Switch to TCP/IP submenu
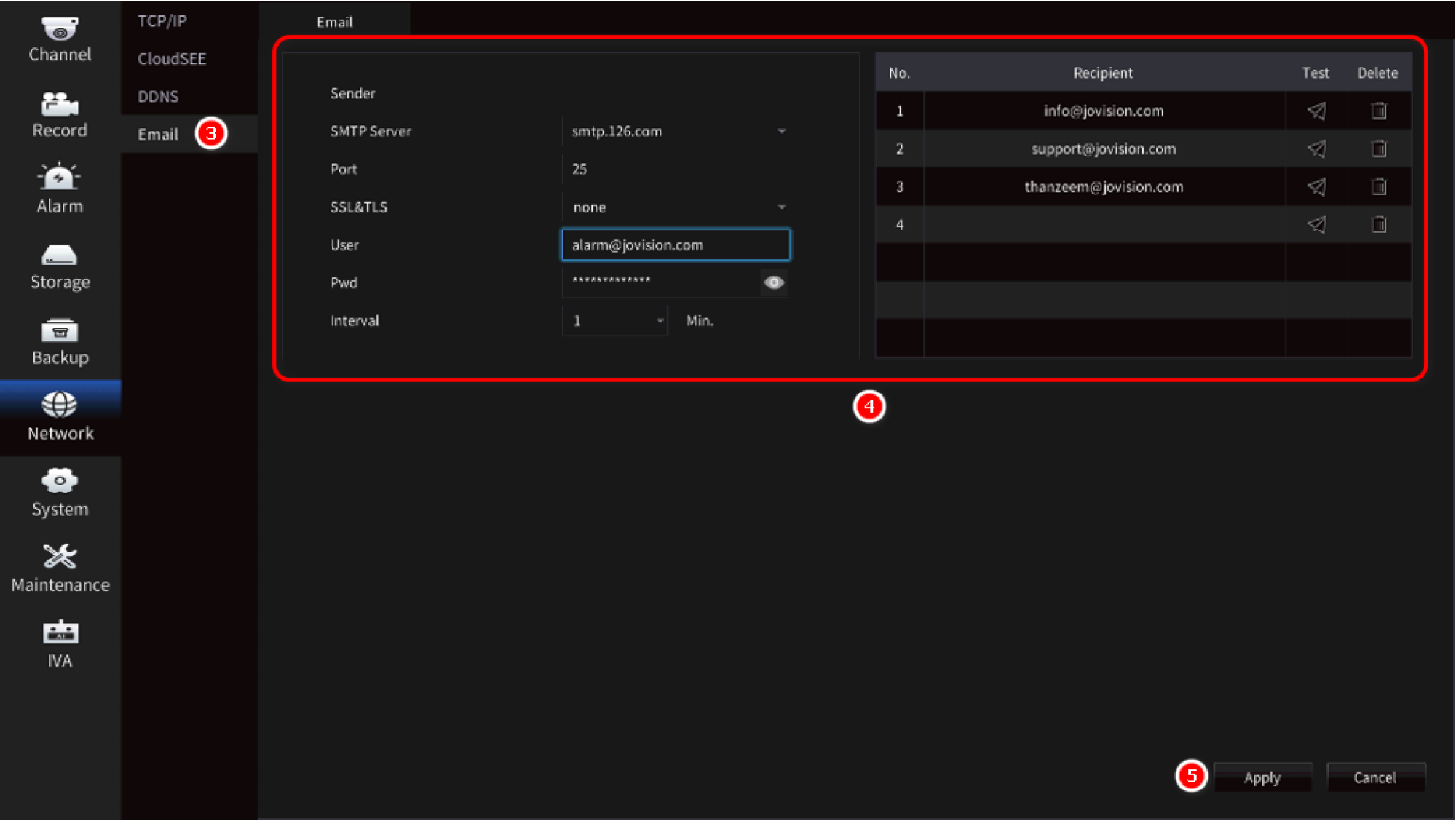 [162, 21]
